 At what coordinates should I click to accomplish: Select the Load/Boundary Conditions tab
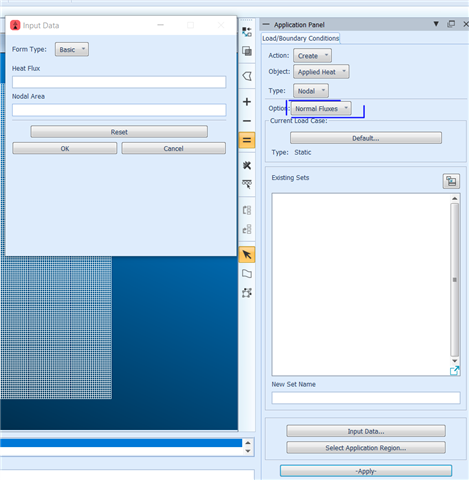[x=300, y=38]
